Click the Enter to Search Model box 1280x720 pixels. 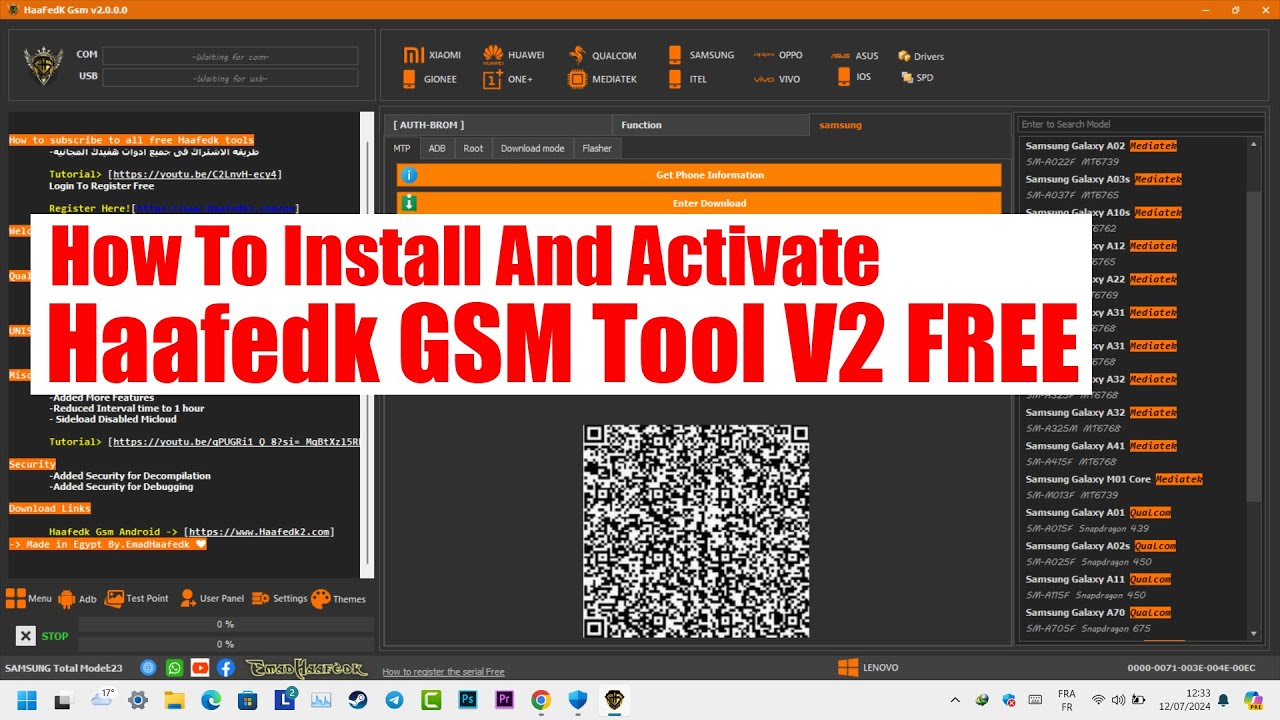(x=1139, y=124)
